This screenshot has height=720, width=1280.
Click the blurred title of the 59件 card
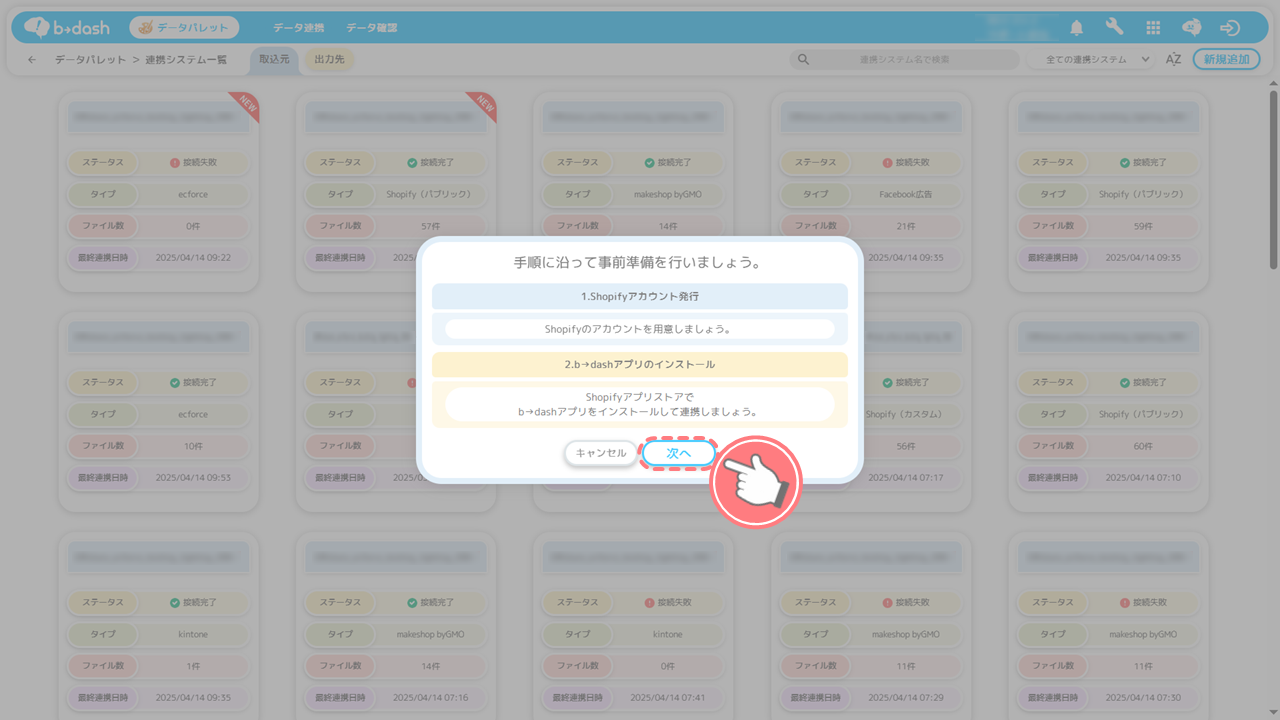tap(1108, 117)
